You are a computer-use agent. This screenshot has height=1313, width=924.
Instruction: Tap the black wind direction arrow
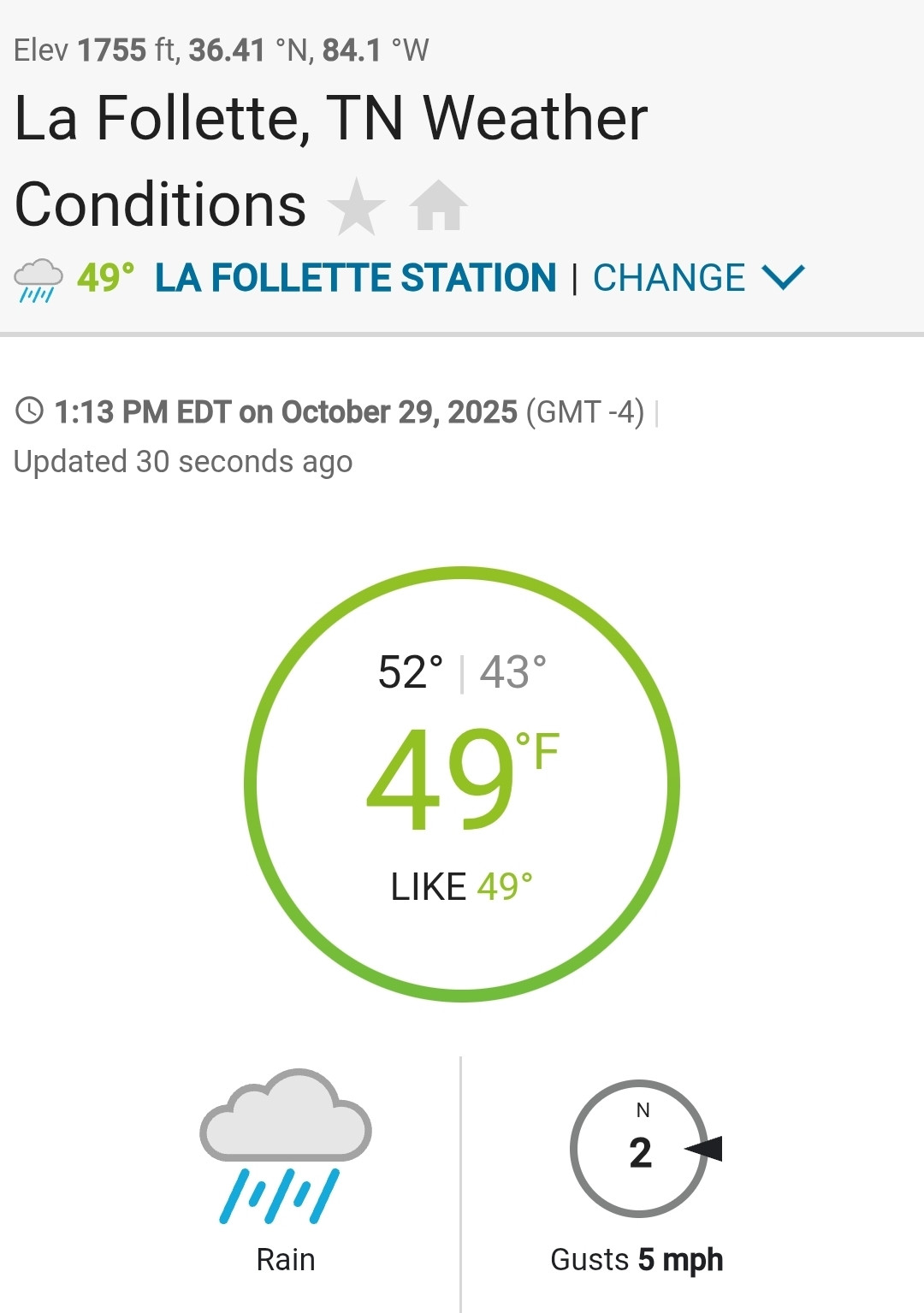coord(704,1149)
